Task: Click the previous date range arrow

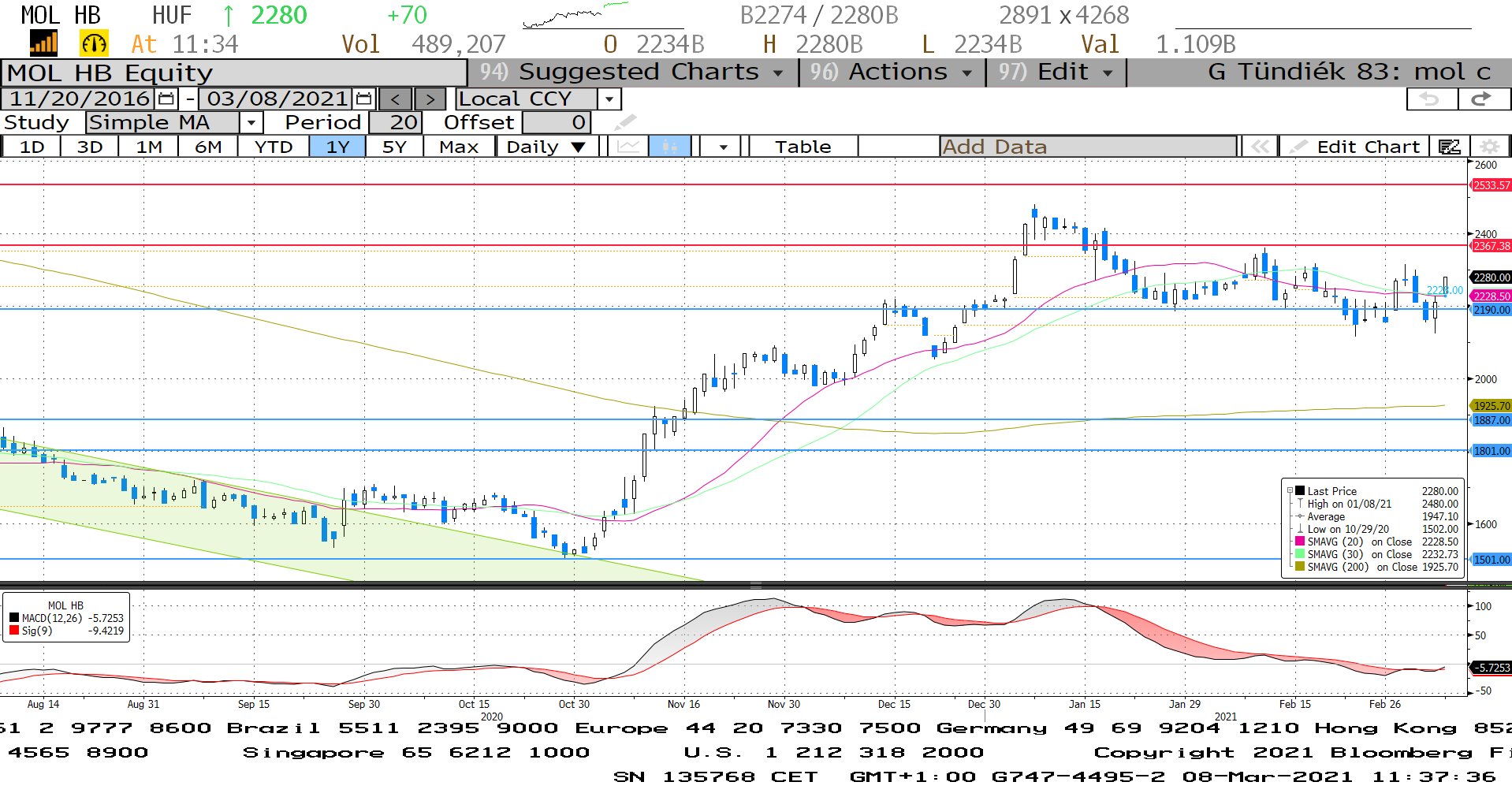Action: pos(396,99)
